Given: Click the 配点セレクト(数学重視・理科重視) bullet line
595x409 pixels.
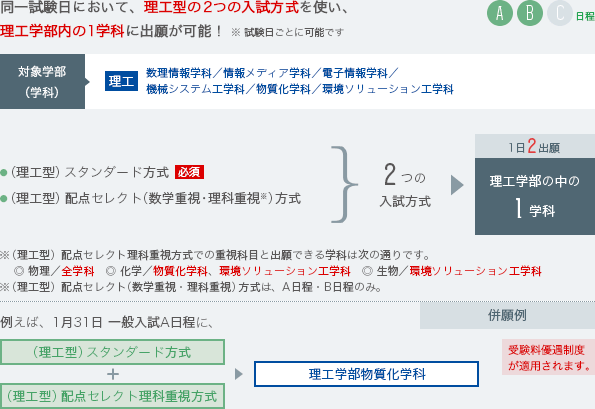Looking at the screenshot, I should click(x=151, y=198).
